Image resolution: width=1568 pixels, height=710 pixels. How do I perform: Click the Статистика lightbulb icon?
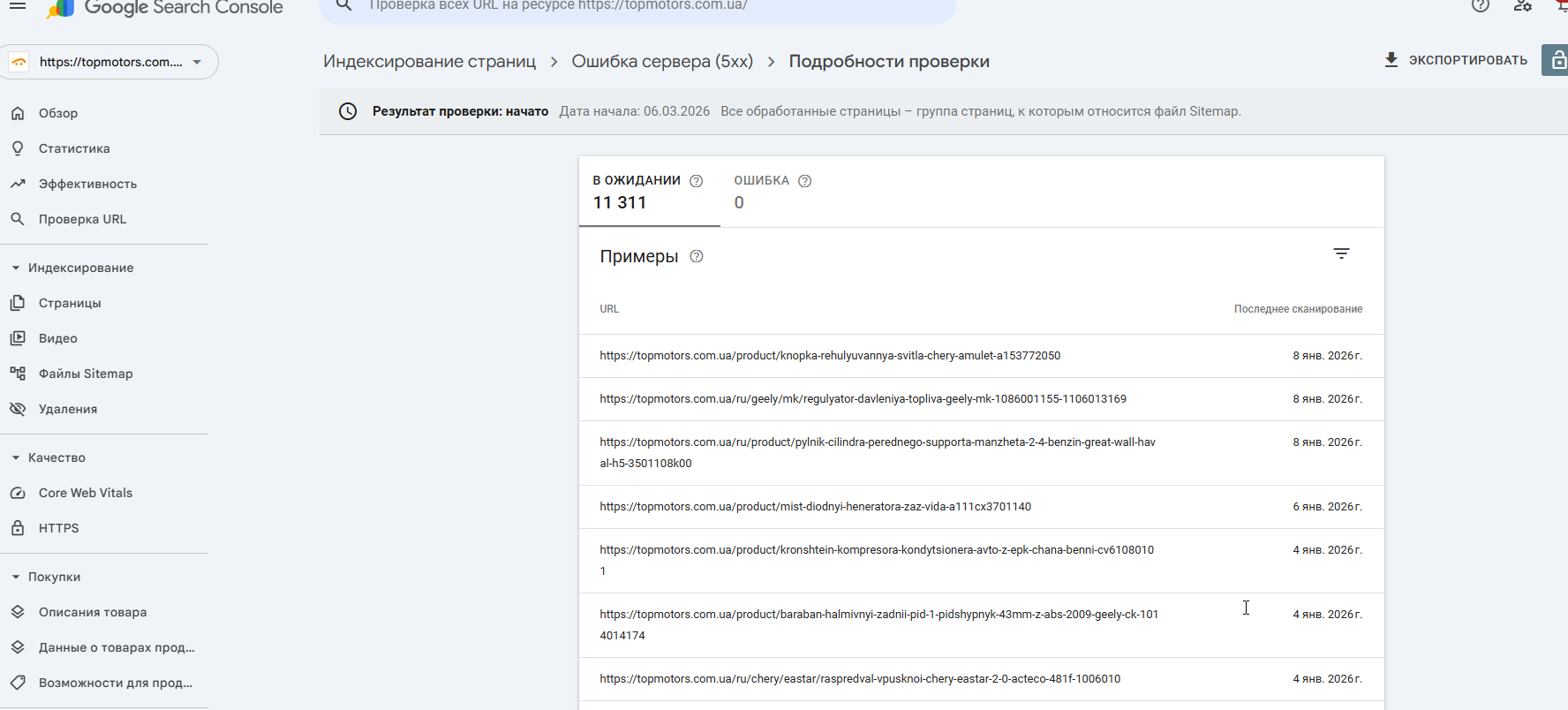click(x=18, y=148)
